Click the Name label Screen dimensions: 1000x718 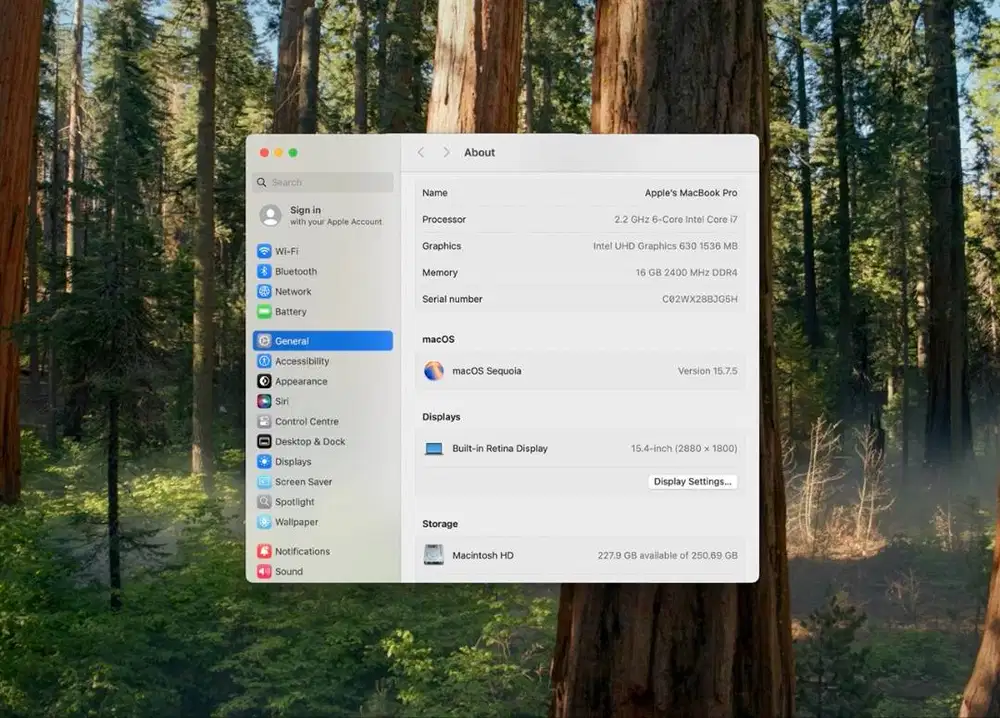pos(435,193)
